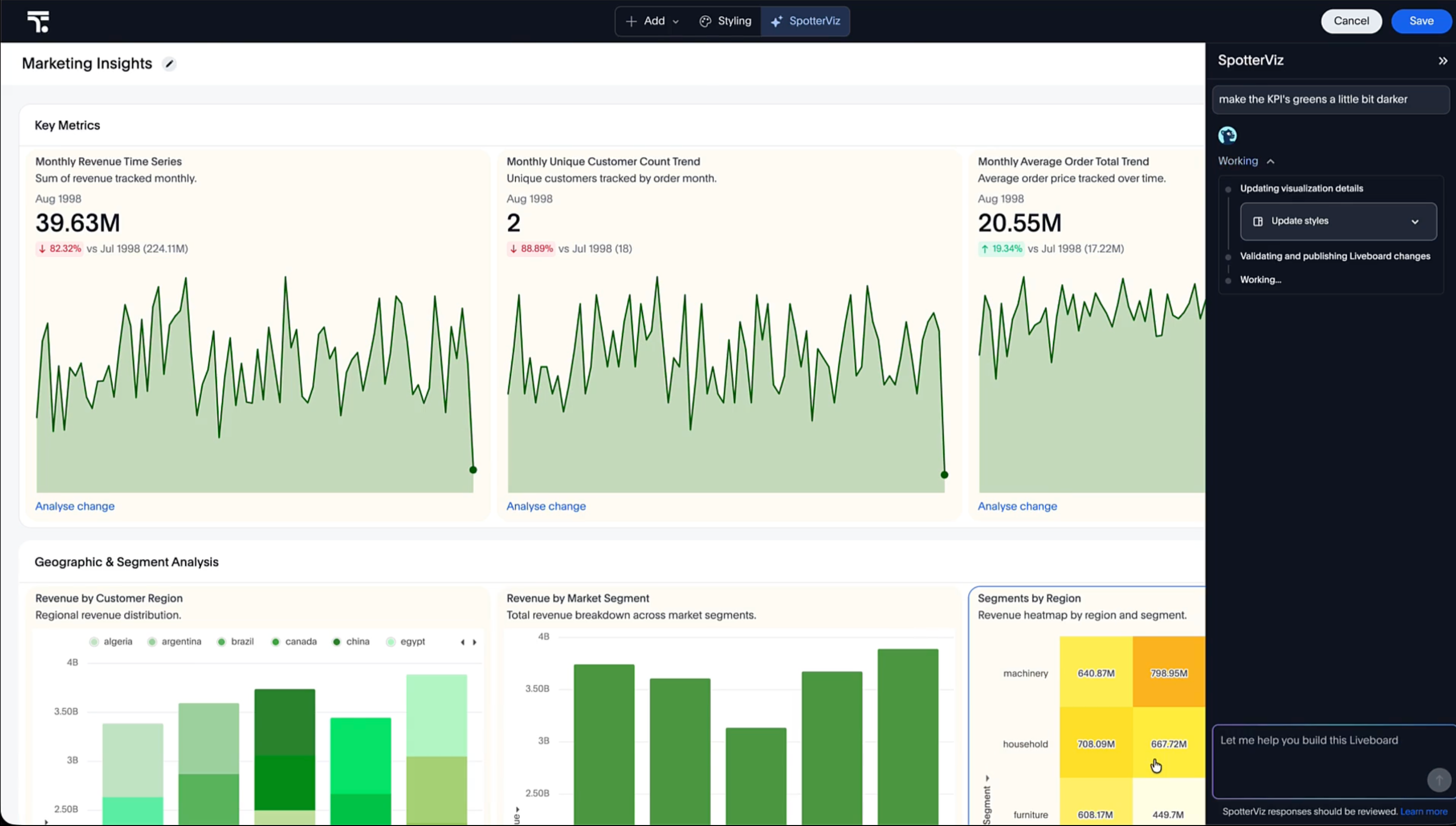Open the Add dropdown arrow
The width and height of the screenshot is (1456, 826).
[x=675, y=22]
